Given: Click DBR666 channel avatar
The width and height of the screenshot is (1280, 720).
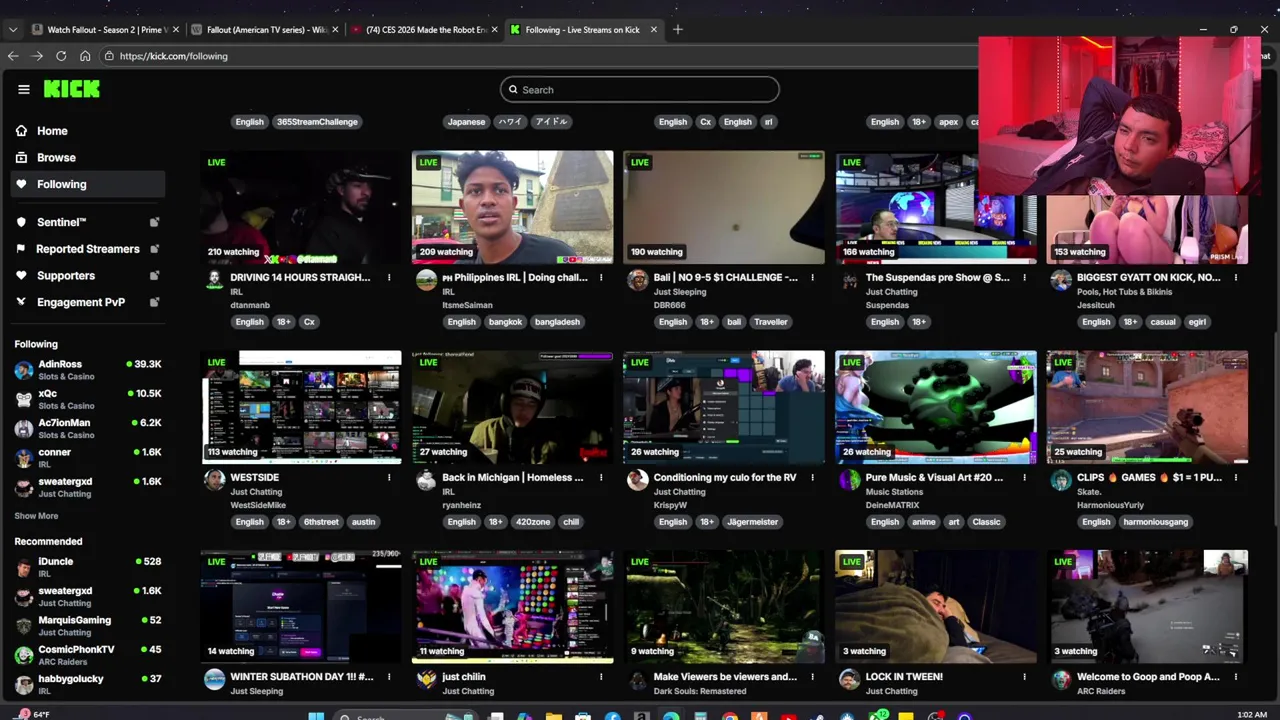Looking at the screenshot, I should 637,280.
